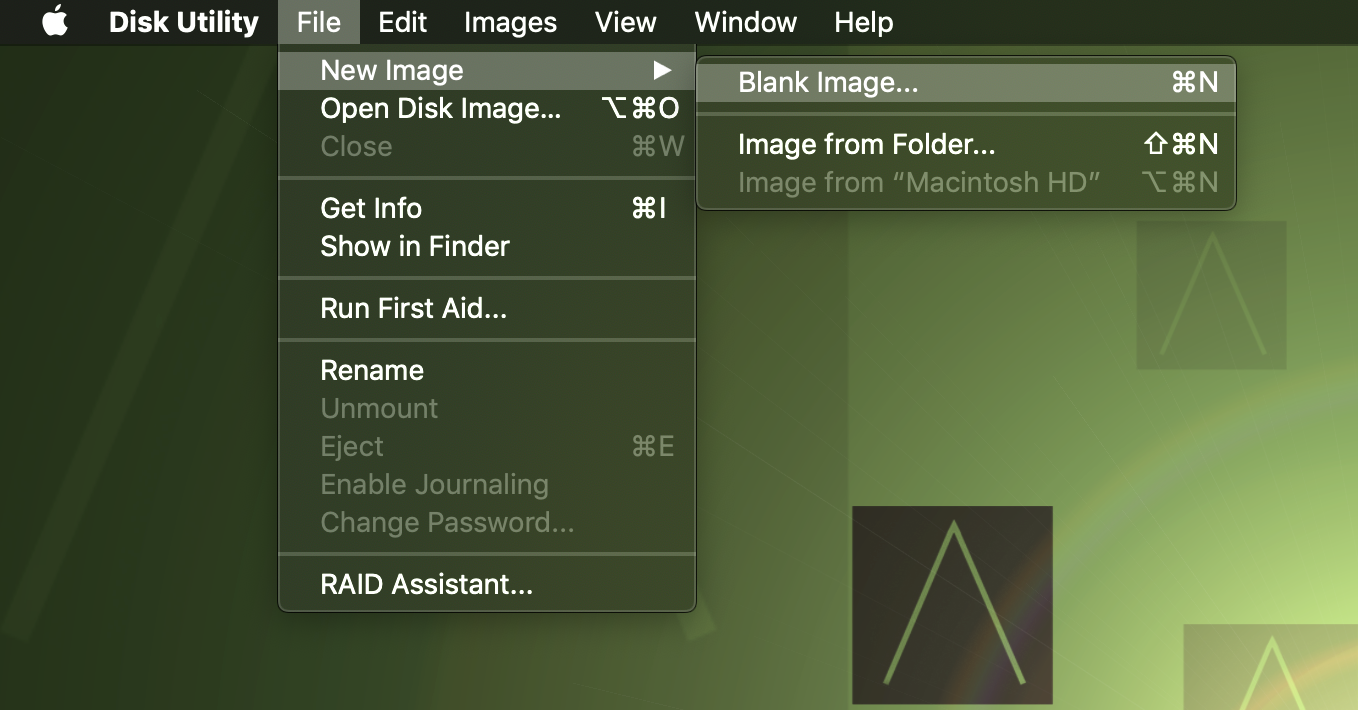Click the greyed-out Eject item
1358x710 pixels.
coord(352,446)
